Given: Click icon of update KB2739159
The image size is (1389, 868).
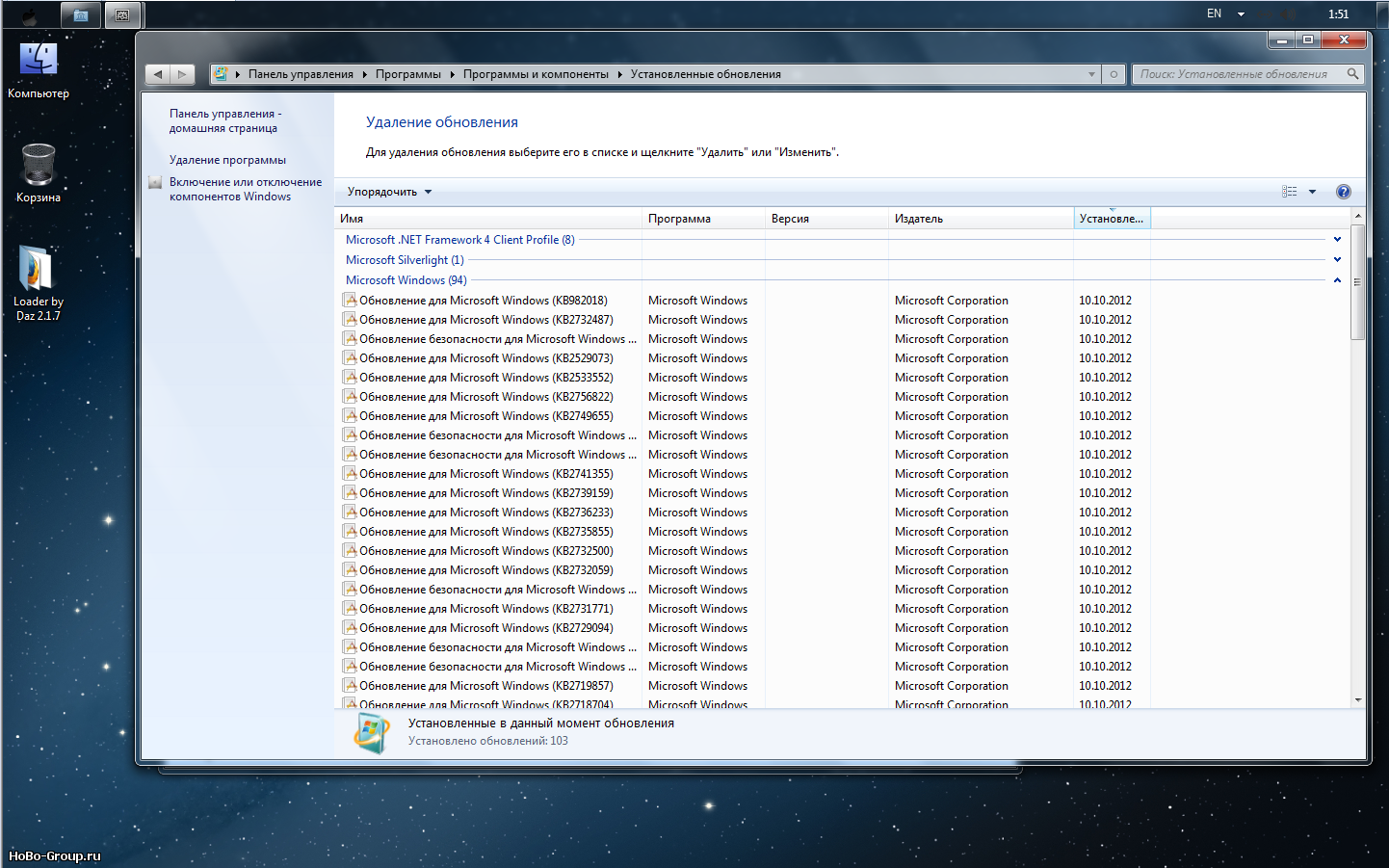Looking at the screenshot, I should 350,492.
